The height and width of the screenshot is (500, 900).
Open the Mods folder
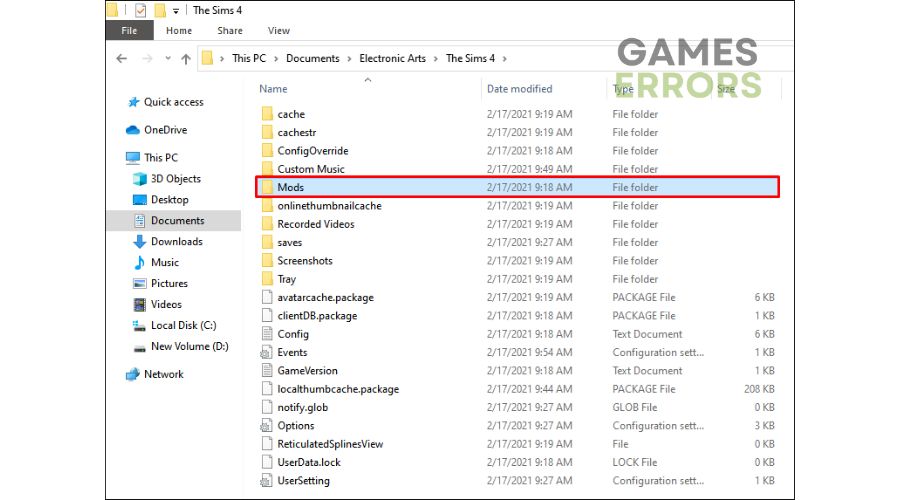(x=290, y=188)
